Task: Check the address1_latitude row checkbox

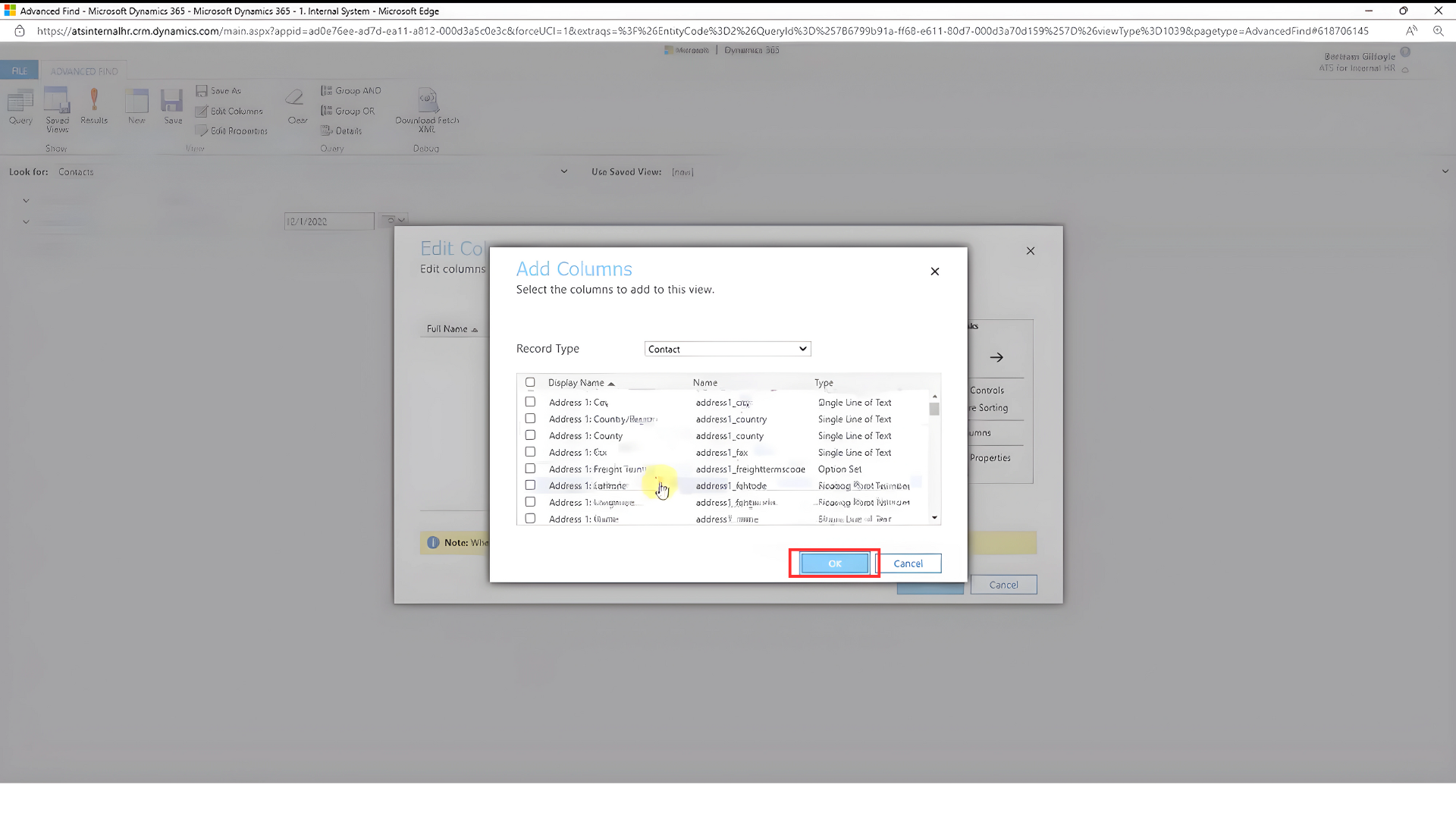Action: click(530, 485)
